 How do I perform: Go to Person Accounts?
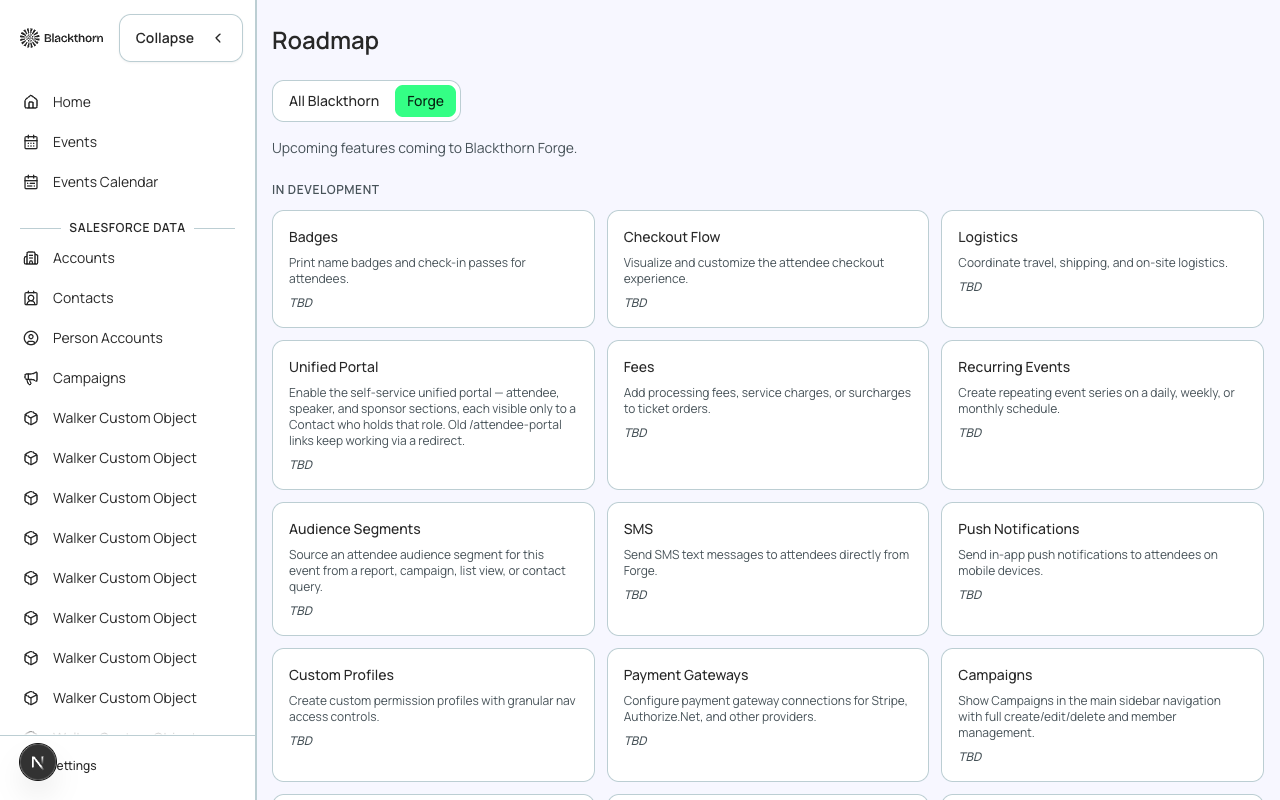coord(127,338)
